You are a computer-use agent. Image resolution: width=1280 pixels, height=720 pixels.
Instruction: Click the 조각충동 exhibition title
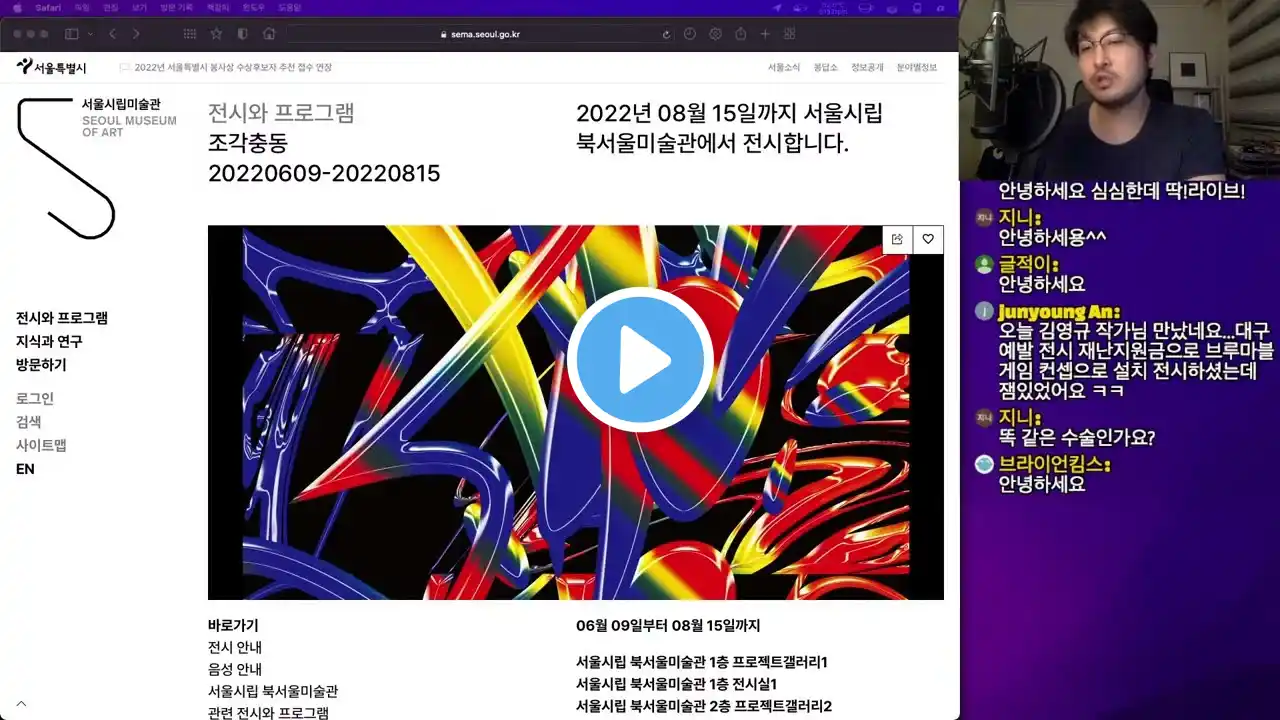click(x=248, y=143)
